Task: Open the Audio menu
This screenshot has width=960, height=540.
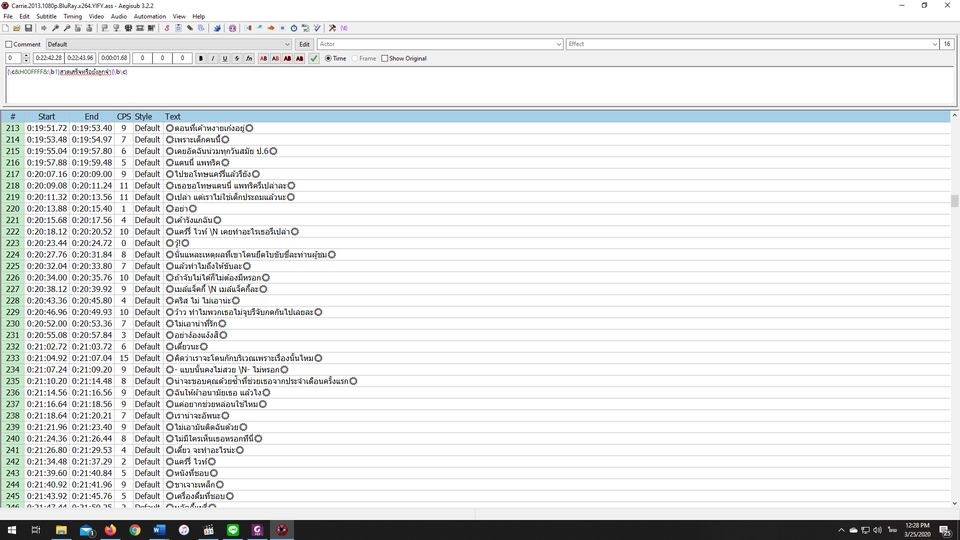Action: point(119,17)
